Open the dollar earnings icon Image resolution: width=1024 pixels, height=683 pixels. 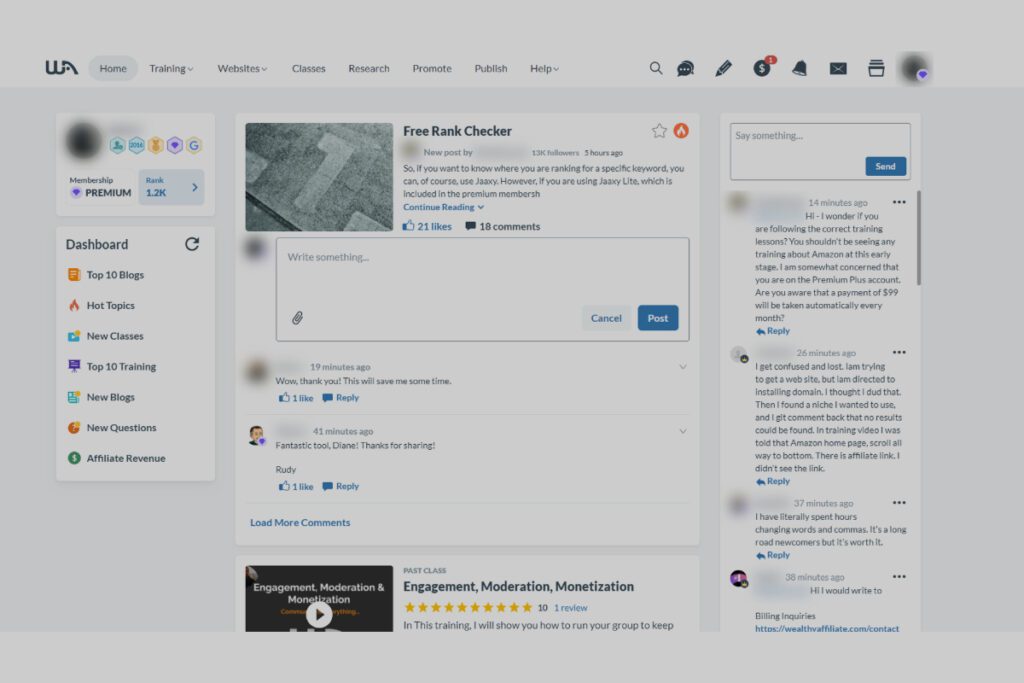[x=762, y=67]
